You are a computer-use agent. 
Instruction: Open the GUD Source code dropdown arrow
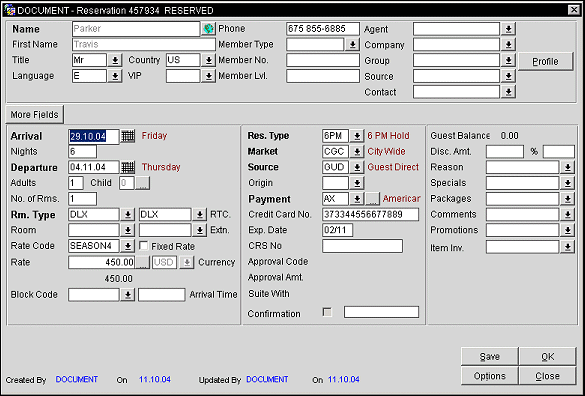point(357,167)
